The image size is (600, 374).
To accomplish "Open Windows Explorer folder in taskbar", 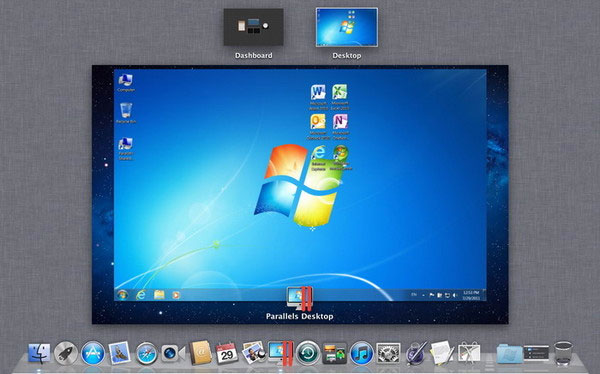I will click(x=159, y=295).
